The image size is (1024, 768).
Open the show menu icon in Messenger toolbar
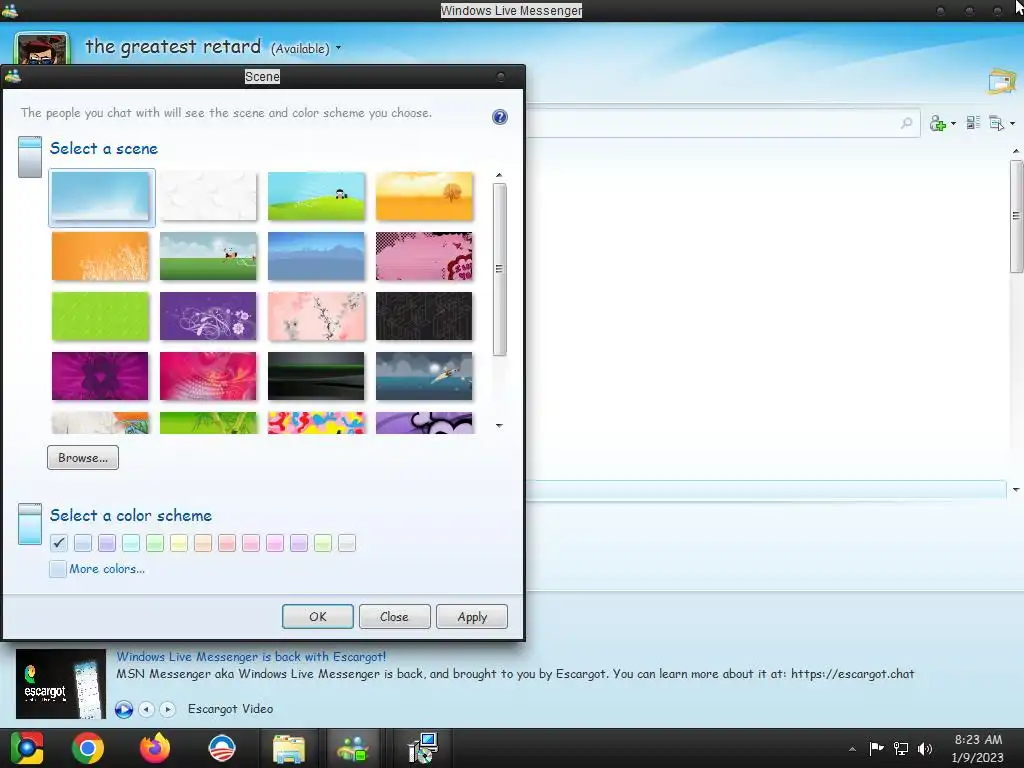[997, 123]
